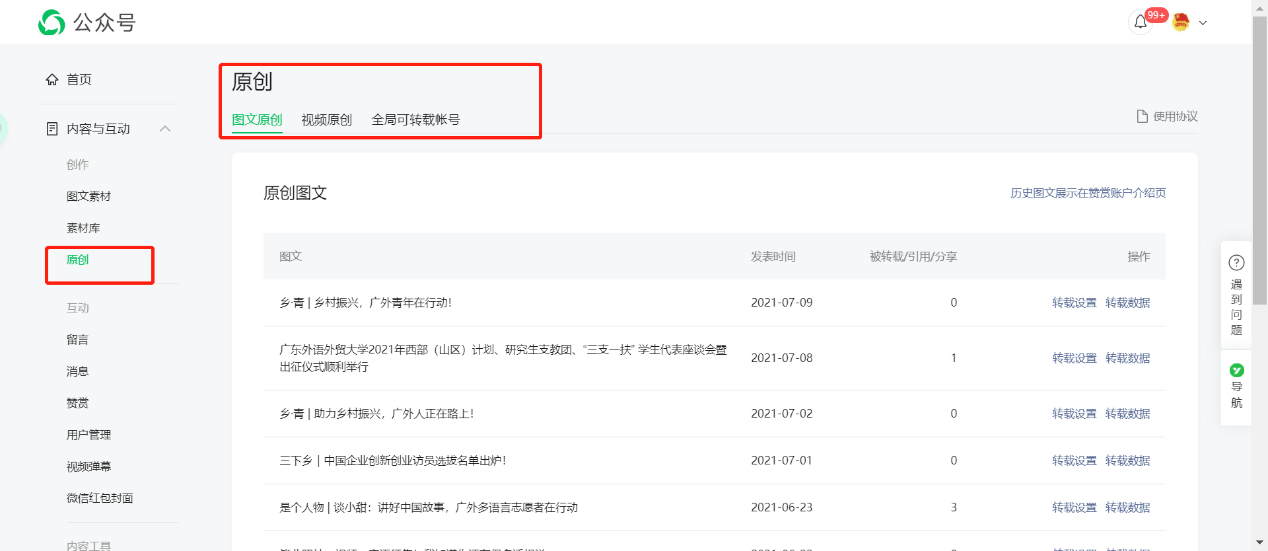Click 转载数据 for the 2021-07-08 article
The image size is (1268, 551).
[1127, 358]
